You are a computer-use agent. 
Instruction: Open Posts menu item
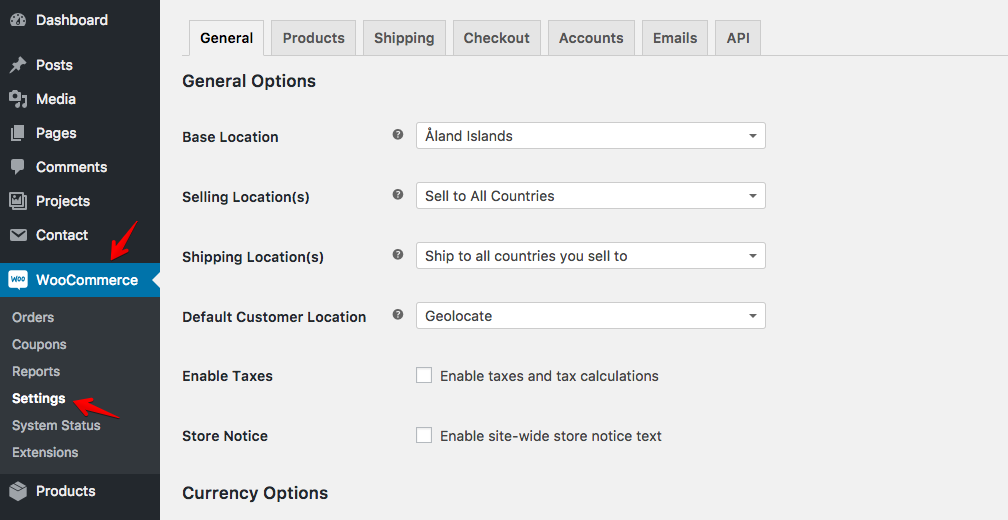[54, 65]
